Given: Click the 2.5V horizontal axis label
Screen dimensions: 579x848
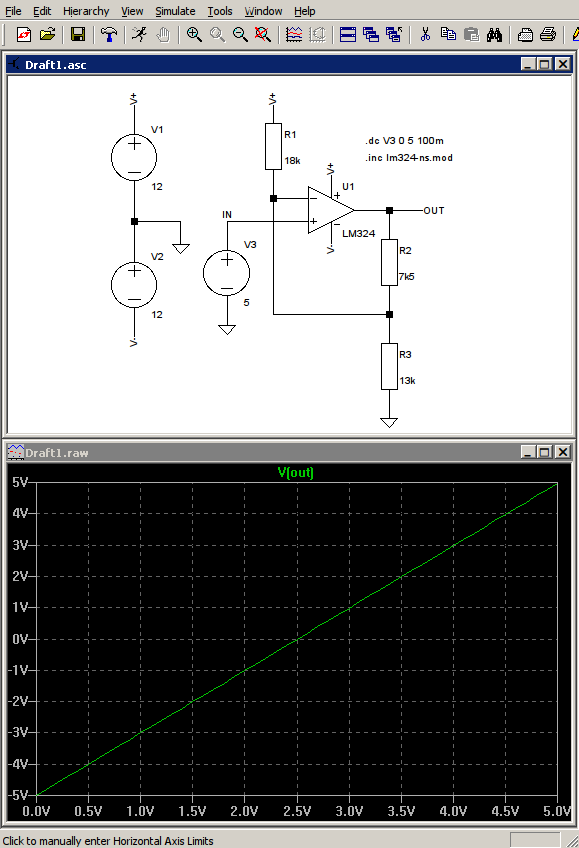Looking at the screenshot, I should click(297, 811).
